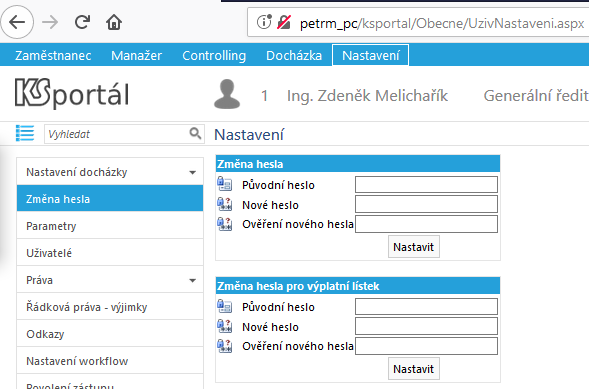Screen dimensions: 589x389
Task: Show site information icon in address bar
Action: click(264, 22)
